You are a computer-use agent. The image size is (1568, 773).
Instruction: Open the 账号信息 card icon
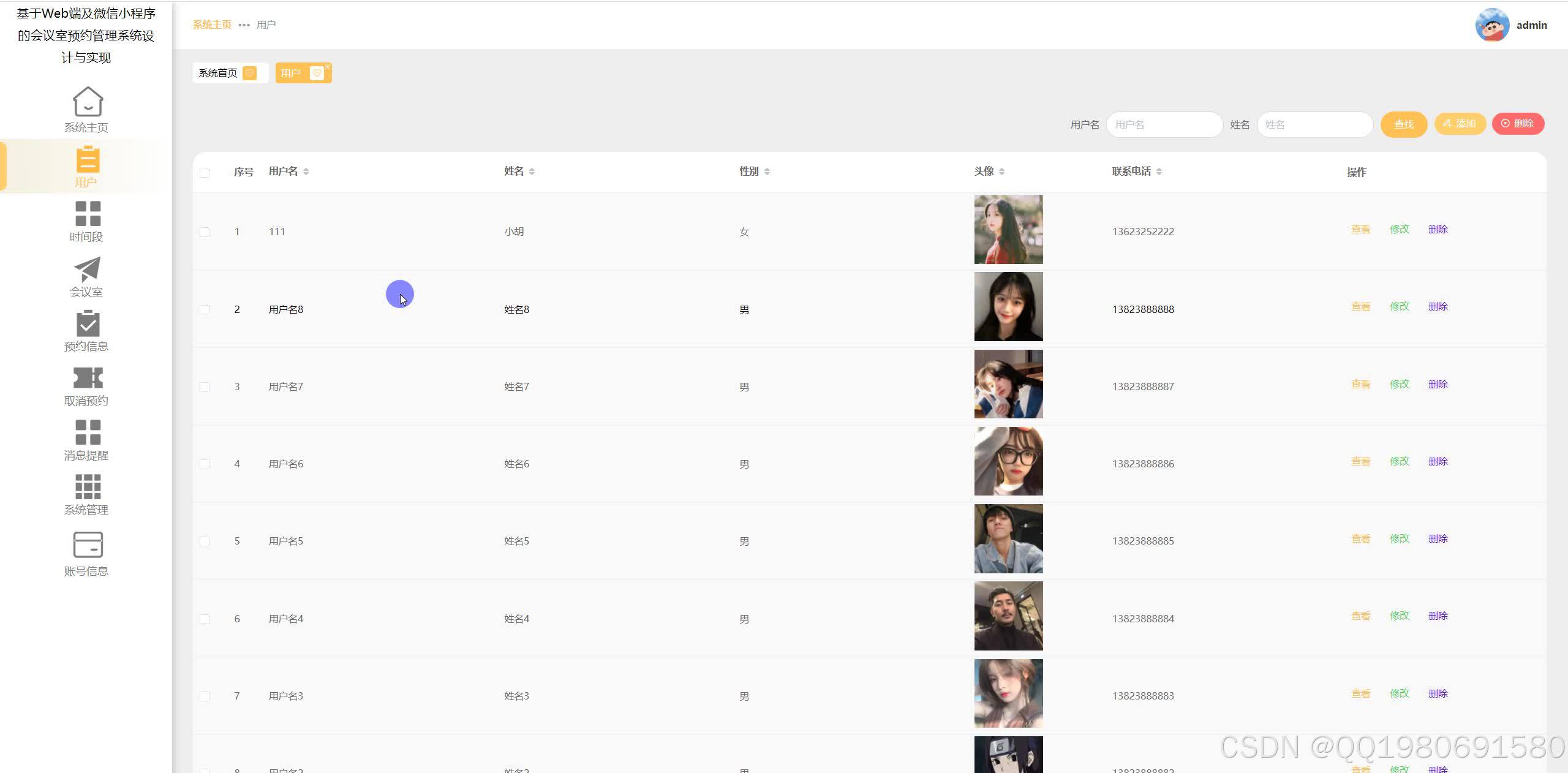tap(88, 545)
